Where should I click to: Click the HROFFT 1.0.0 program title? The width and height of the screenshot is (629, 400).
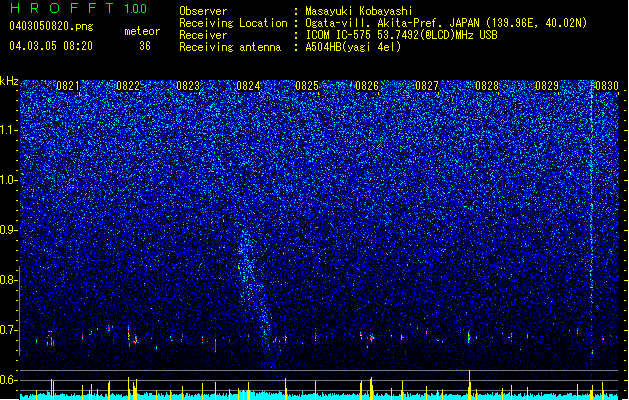tap(79, 8)
